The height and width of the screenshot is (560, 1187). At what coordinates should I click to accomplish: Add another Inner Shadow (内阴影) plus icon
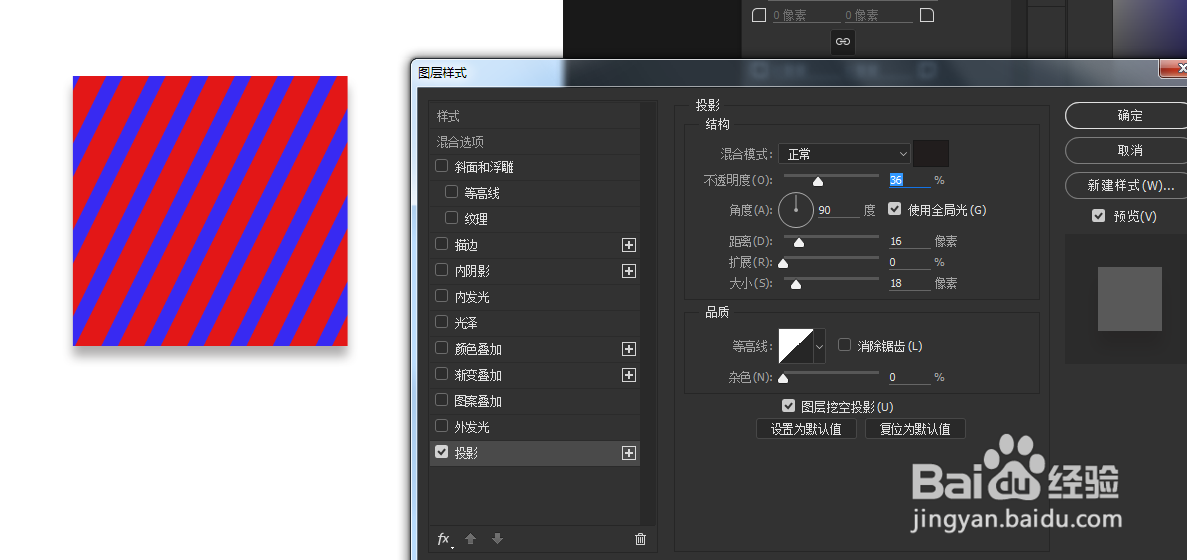tap(628, 271)
